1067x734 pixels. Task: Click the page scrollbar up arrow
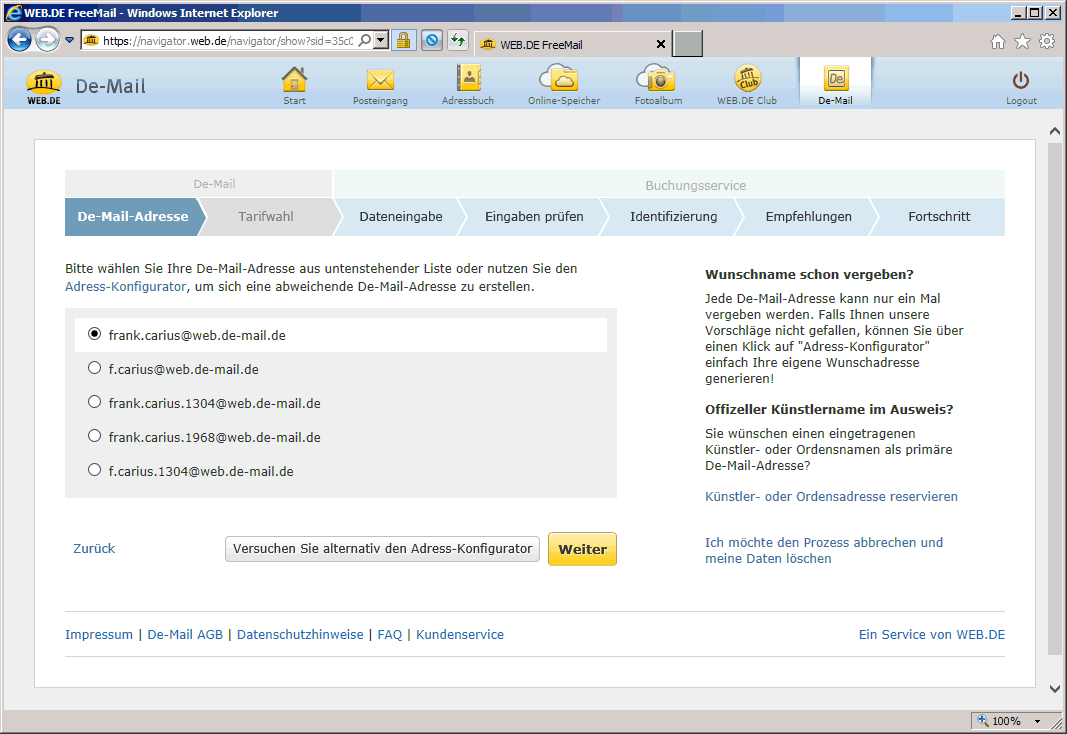click(1055, 131)
